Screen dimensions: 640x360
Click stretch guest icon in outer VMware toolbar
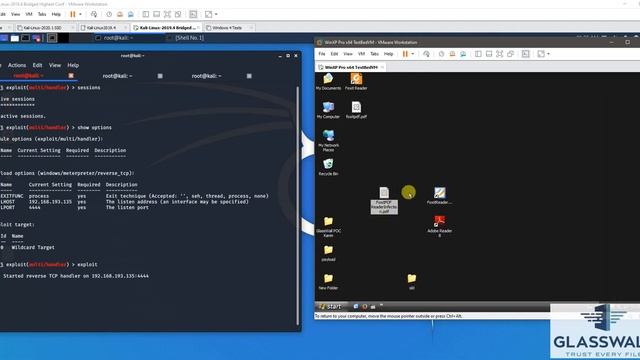click(209, 14)
